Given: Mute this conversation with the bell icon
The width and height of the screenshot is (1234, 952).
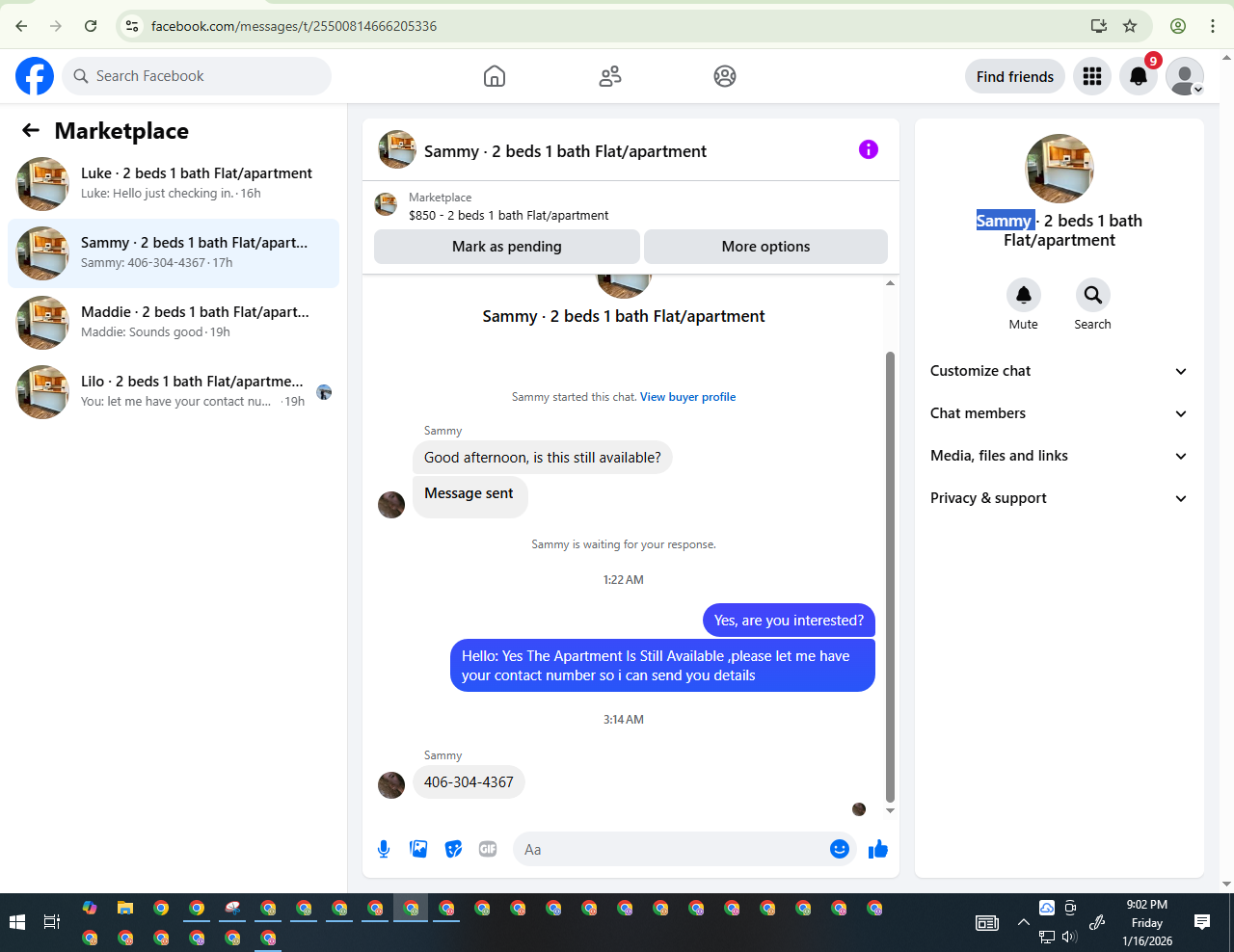Looking at the screenshot, I should 1024,295.
